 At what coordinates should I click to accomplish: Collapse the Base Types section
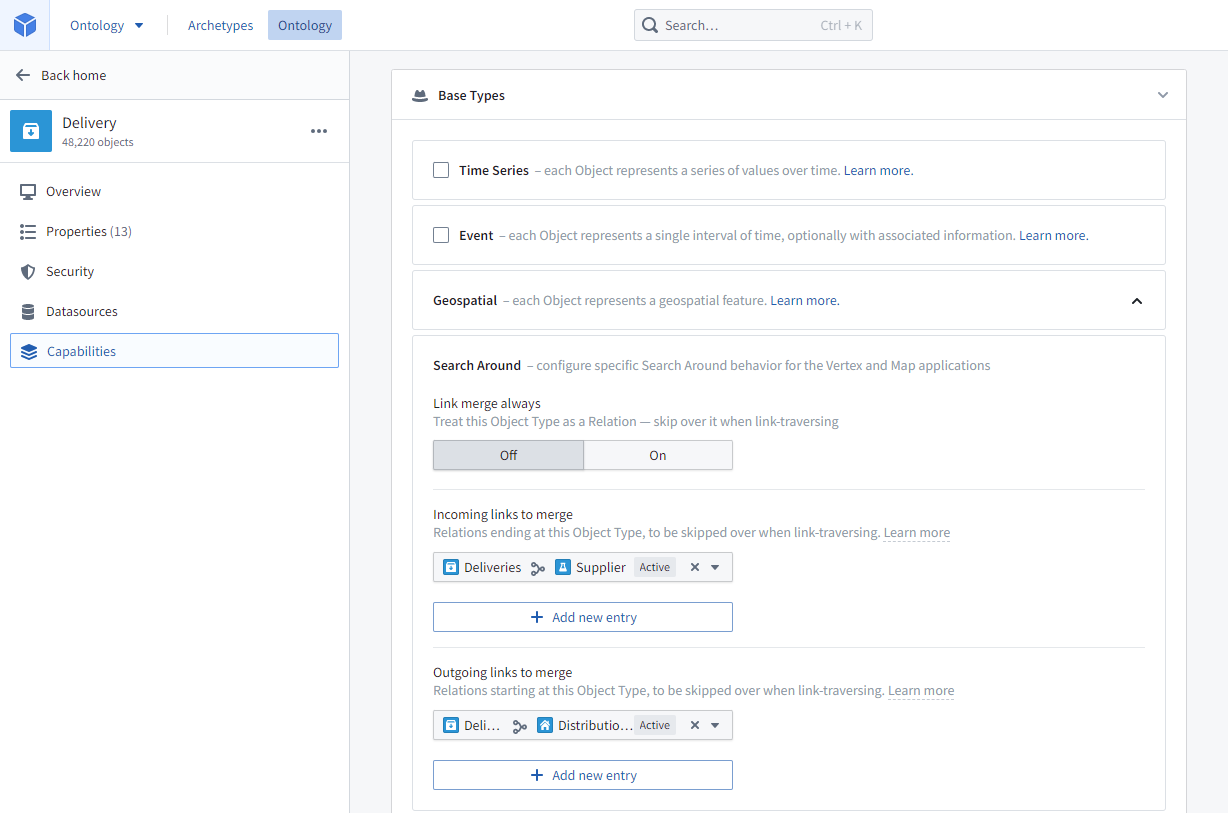pyautogui.click(x=1163, y=96)
